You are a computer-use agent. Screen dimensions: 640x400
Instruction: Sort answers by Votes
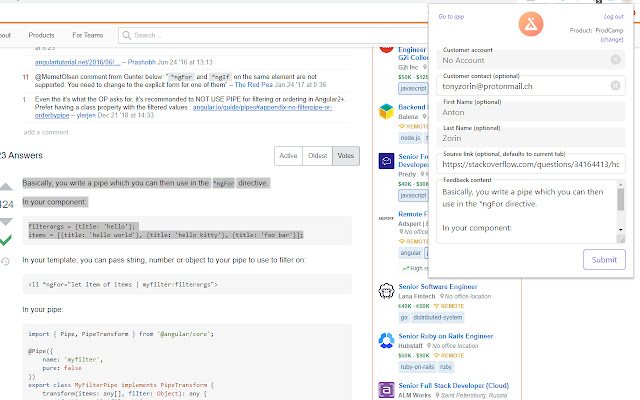pyautogui.click(x=346, y=156)
